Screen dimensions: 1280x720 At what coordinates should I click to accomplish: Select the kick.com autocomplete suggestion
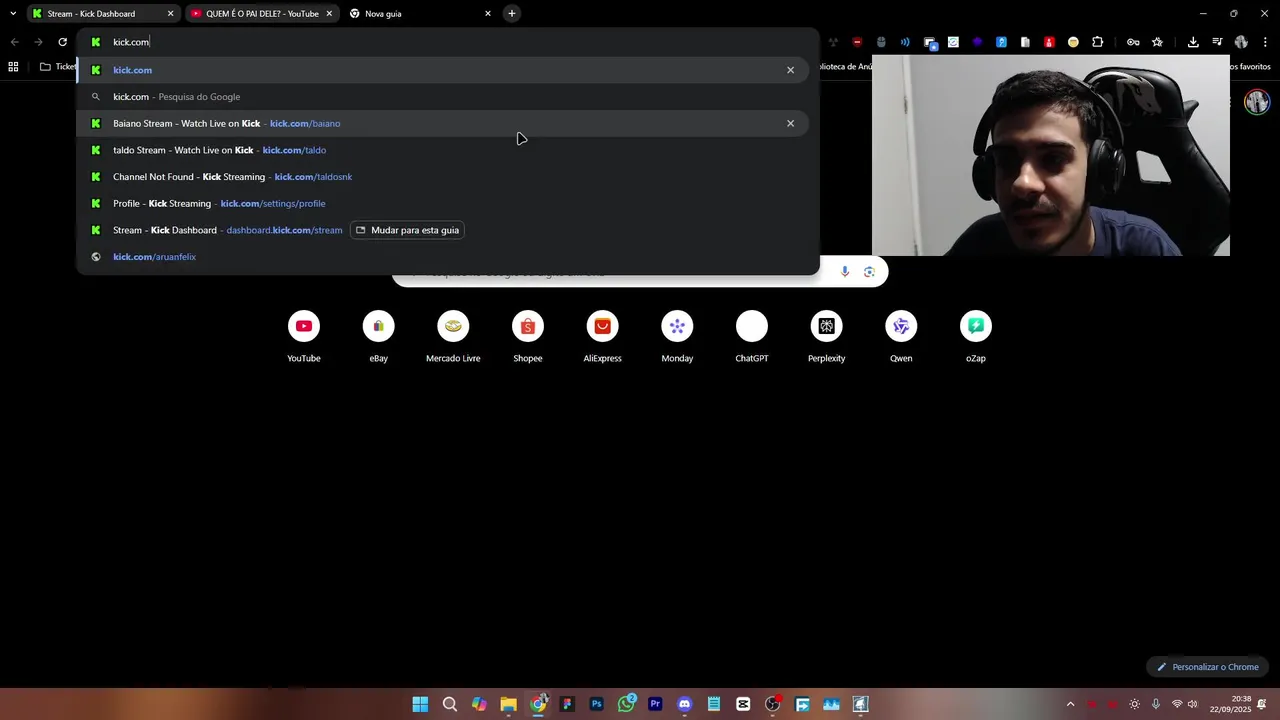click(x=442, y=70)
